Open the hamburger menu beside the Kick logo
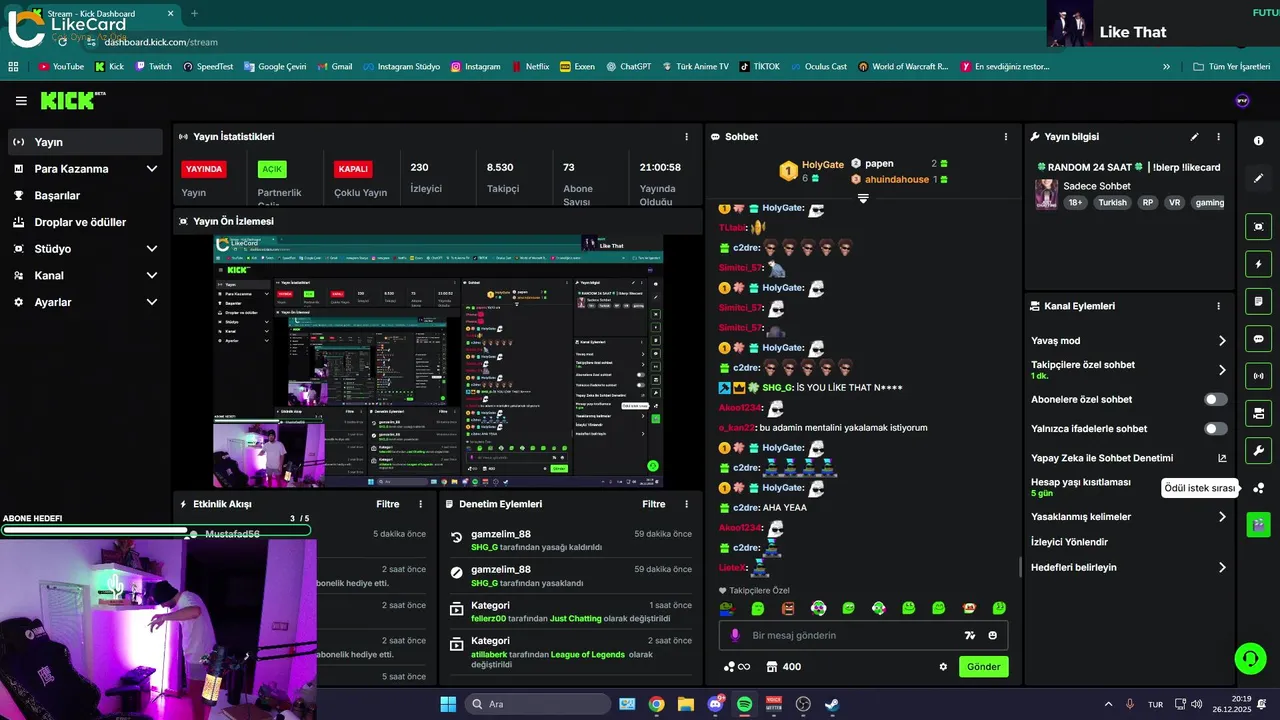The image size is (1280, 720). 21,101
